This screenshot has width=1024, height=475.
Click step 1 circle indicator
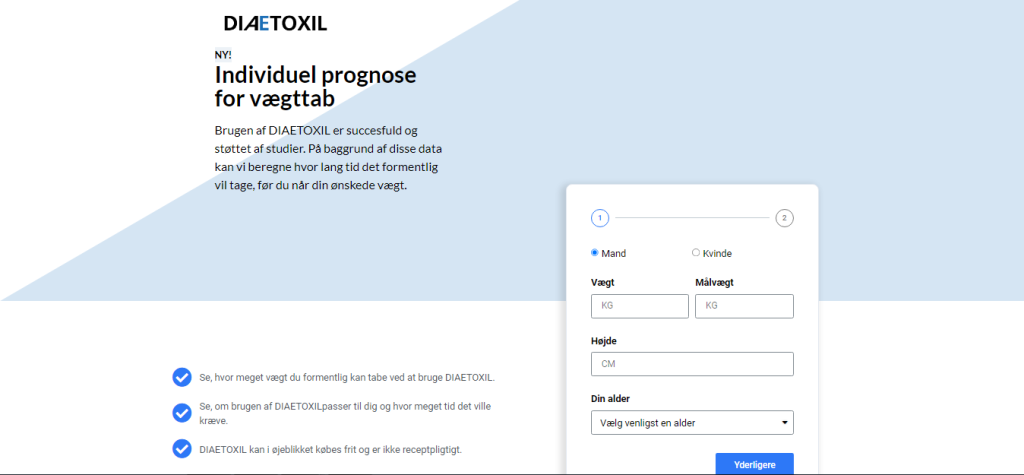[x=600, y=218]
